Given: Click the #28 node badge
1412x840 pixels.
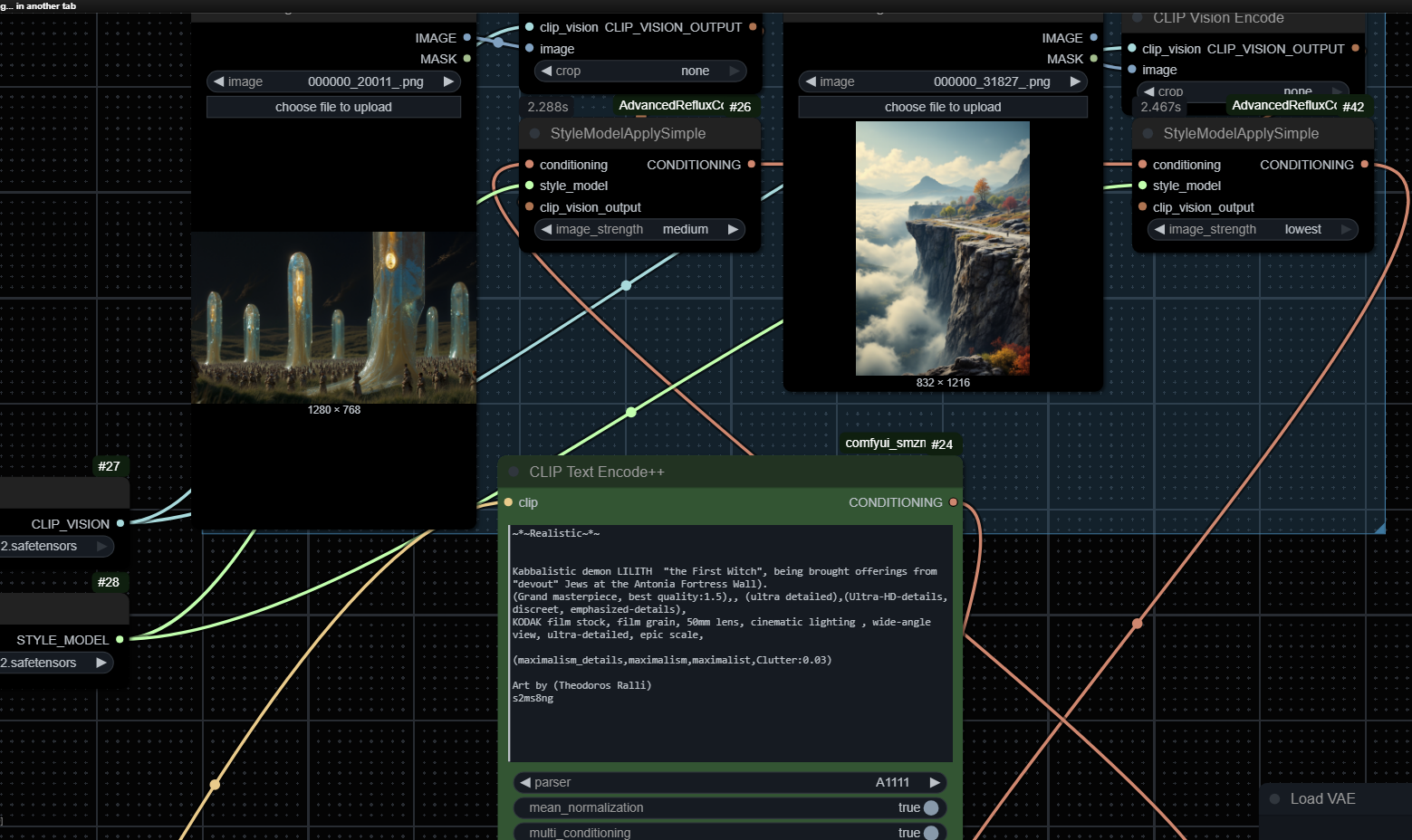Looking at the screenshot, I should tap(109, 582).
